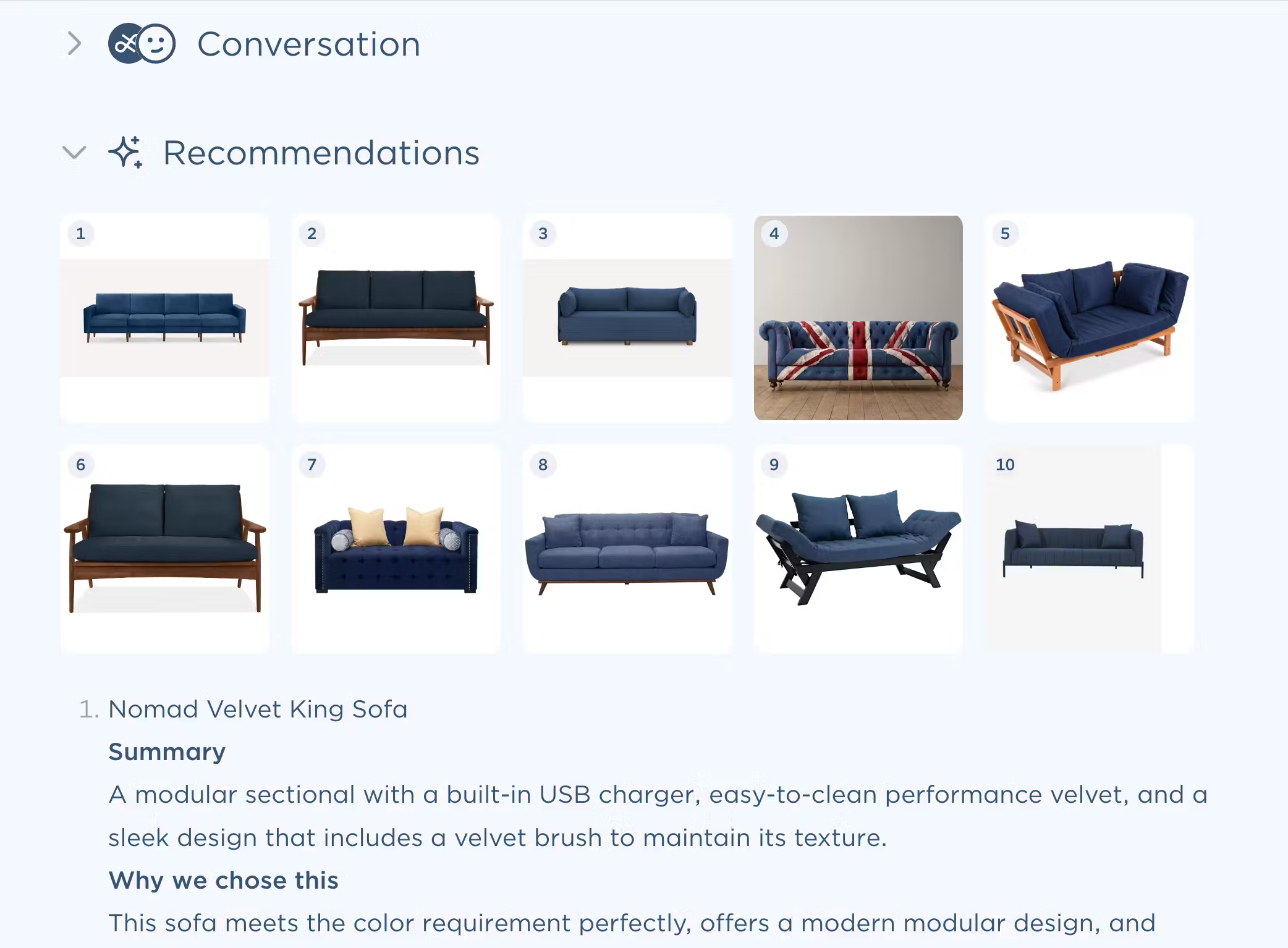Select recommendation 9 black-frame convertible daybed
Viewport: 1288px width, 948px height.
click(858, 549)
